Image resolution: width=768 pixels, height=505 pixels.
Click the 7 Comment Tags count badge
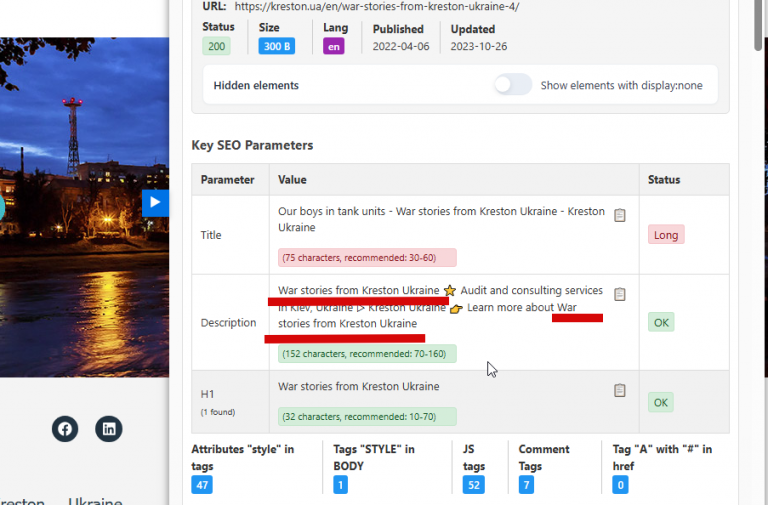[526, 485]
